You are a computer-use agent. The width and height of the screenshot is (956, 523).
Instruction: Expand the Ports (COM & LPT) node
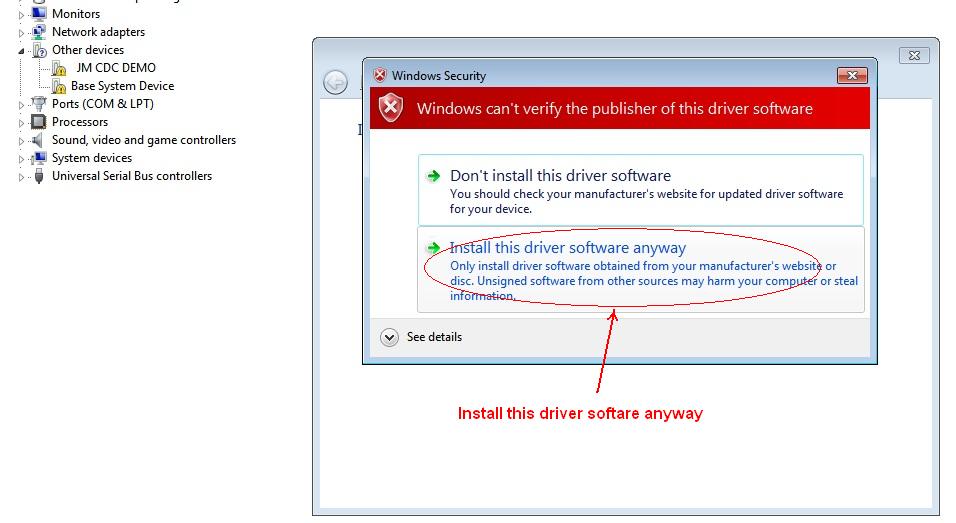point(21,105)
